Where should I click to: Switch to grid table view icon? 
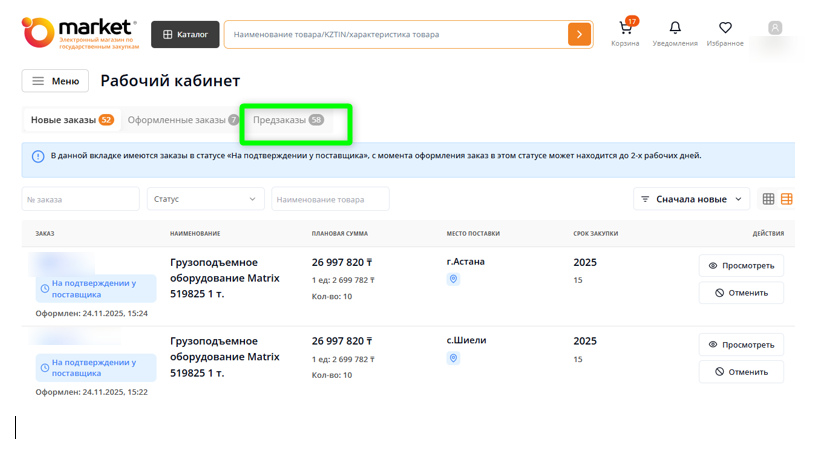[x=768, y=199]
